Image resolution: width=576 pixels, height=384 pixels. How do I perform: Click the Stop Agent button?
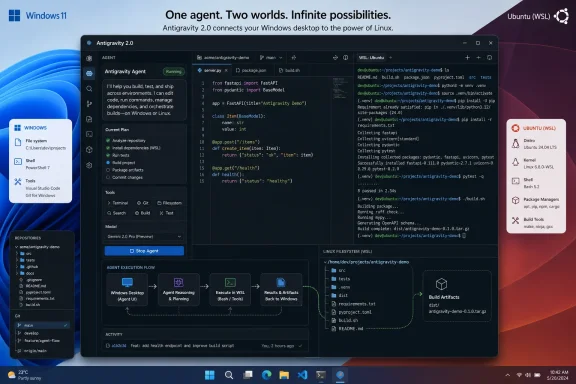[144, 251]
